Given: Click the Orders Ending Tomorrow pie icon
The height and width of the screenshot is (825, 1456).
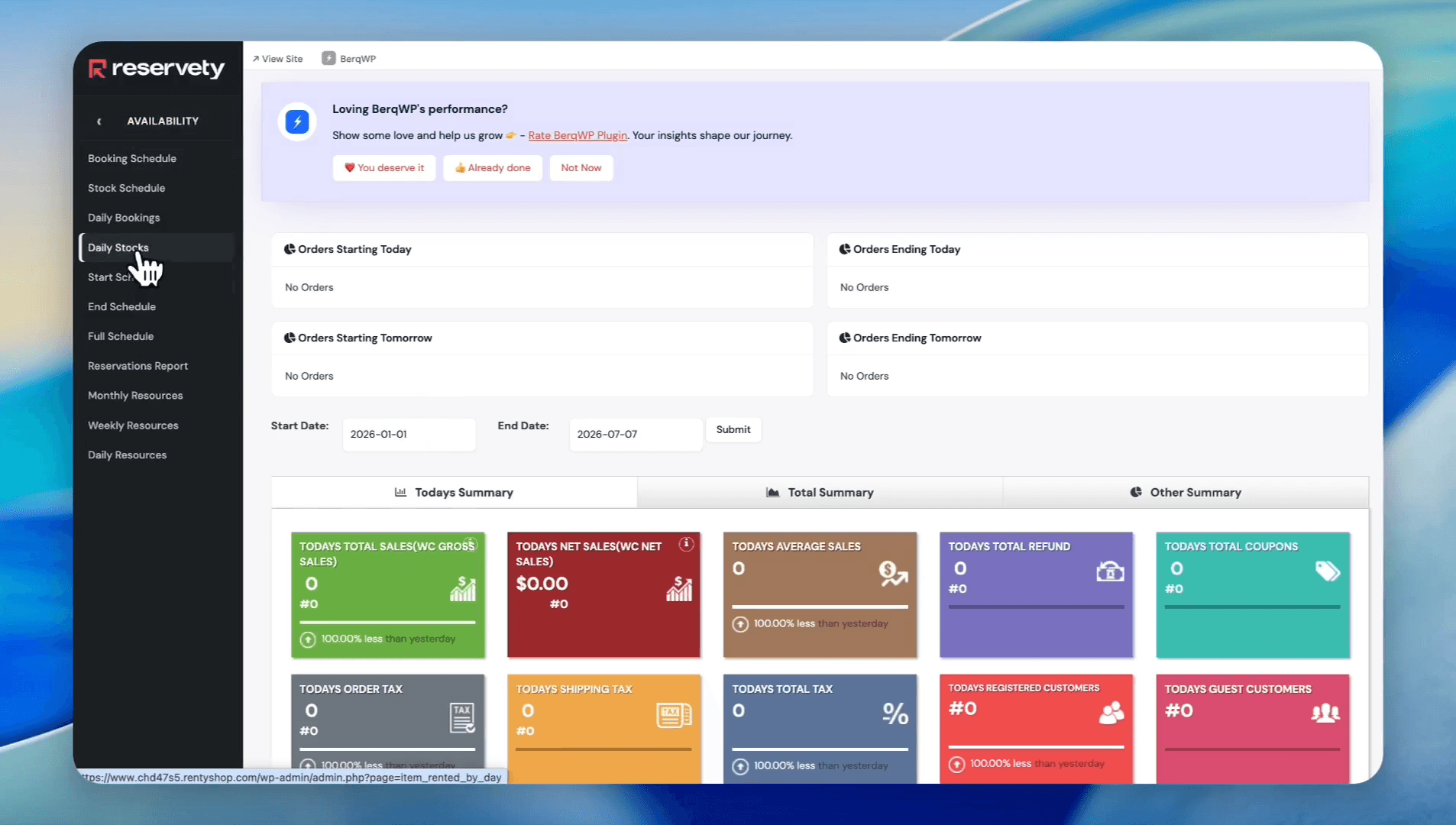Looking at the screenshot, I should [845, 338].
